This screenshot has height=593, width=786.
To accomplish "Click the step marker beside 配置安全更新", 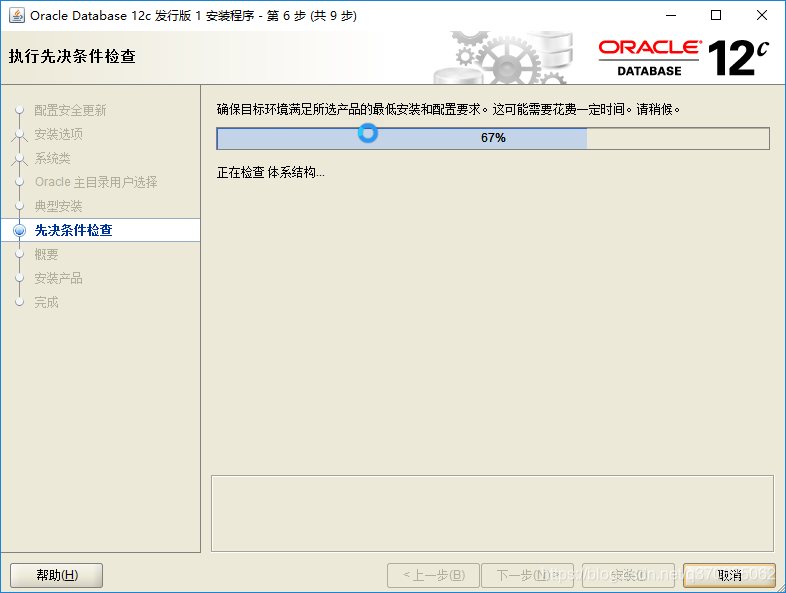I will click(x=20, y=109).
